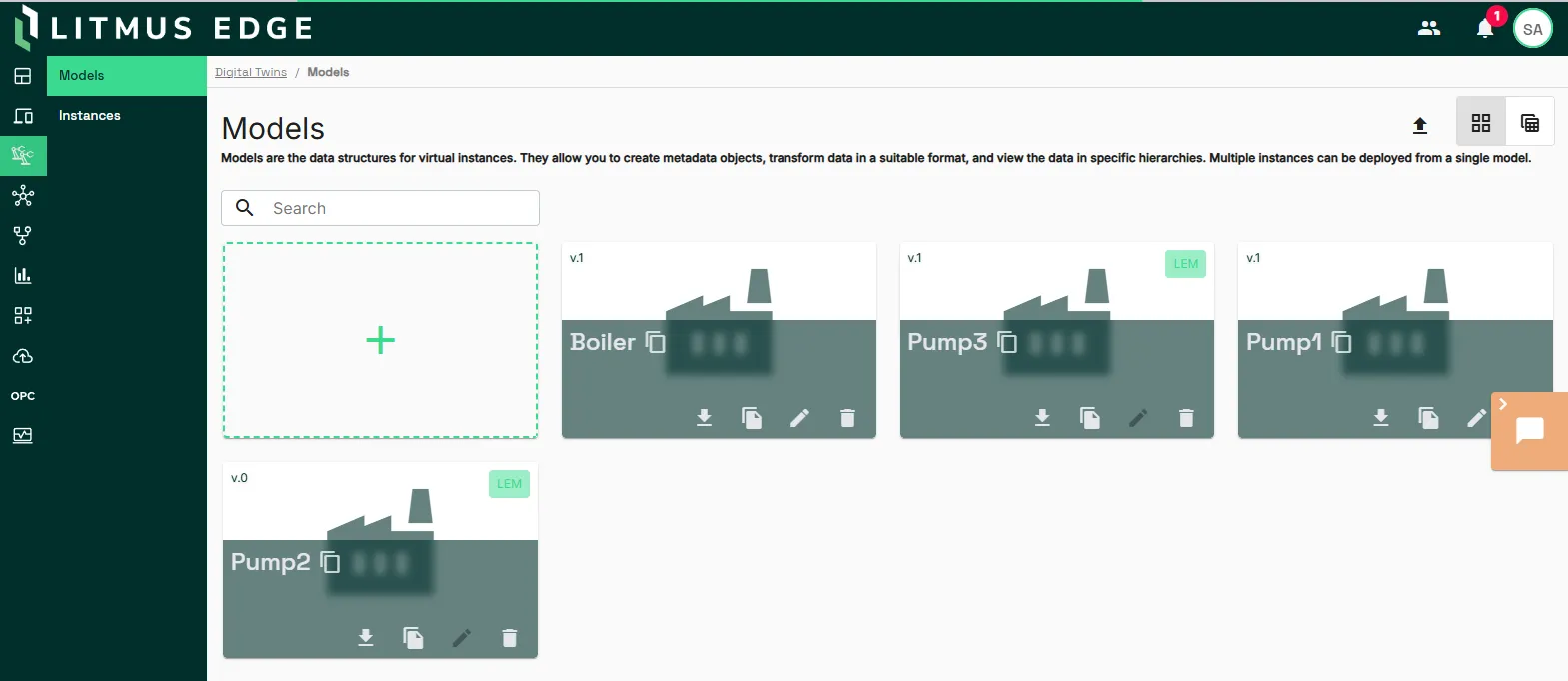Delete the Pump2 model
This screenshot has width=1568, height=681.
click(509, 638)
